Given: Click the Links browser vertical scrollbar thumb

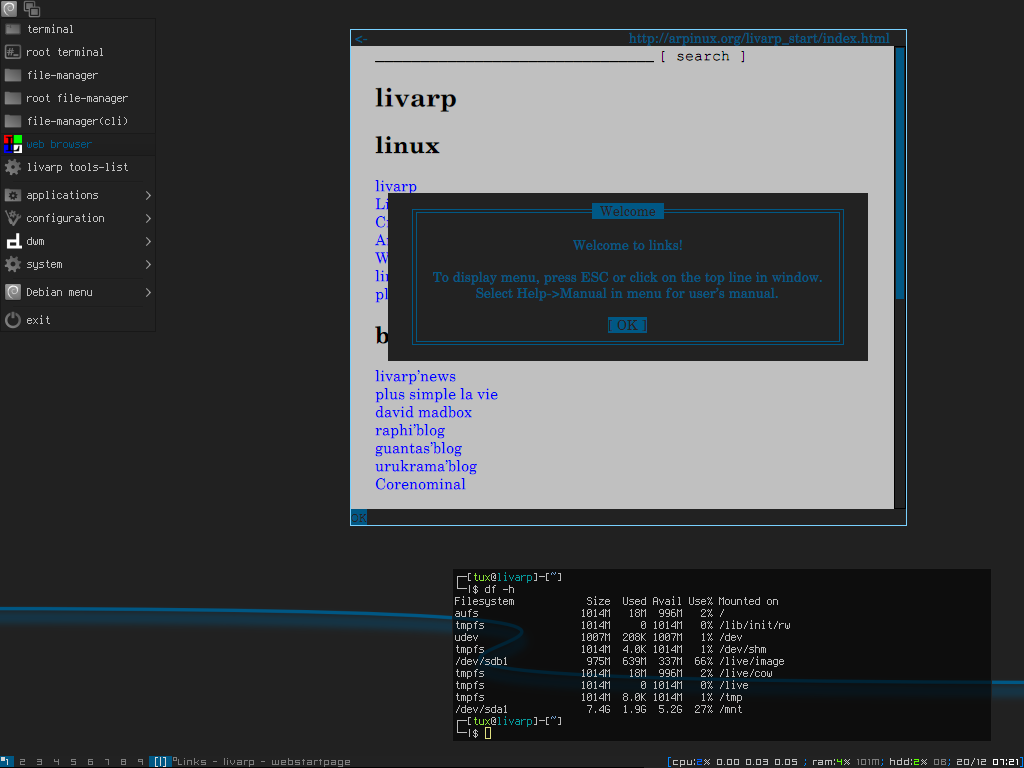Looking at the screenshot, I should coord(900,173).
